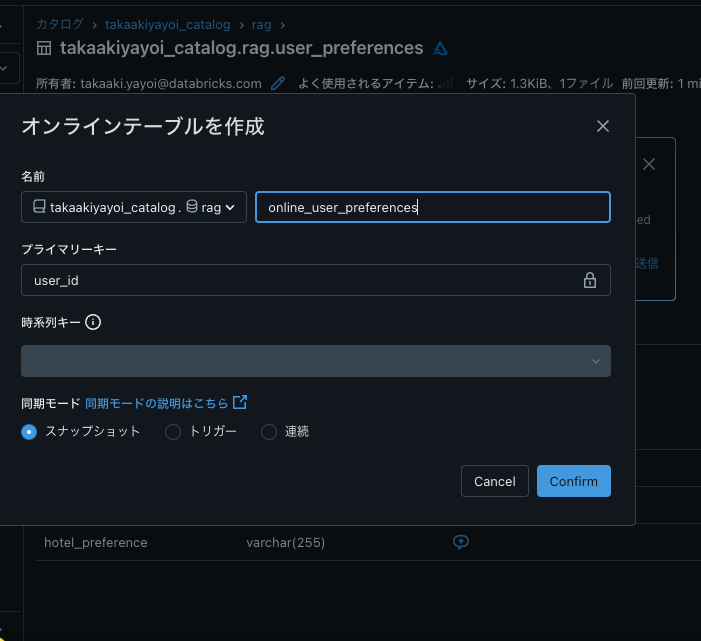This screenshot has height=641, width=701.
Task: Click the Confirm button
Action: coord(574,481)
